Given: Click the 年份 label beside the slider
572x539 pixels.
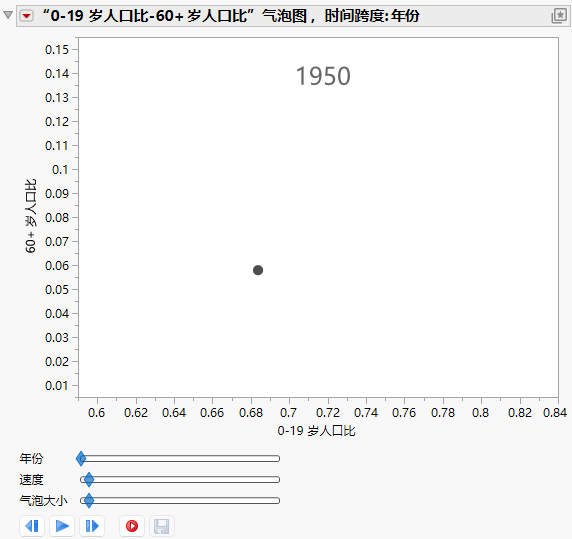Looking at the screenshot, I should point(31,458).
